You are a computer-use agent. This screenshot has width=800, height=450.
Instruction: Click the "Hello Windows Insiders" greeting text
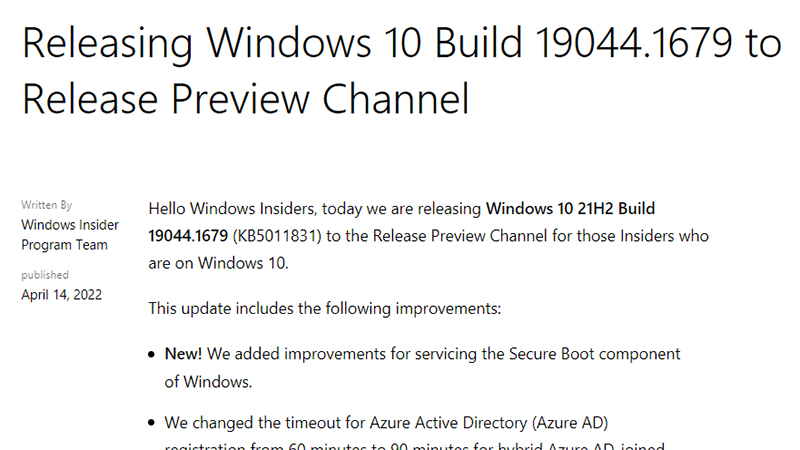point(230,209)
